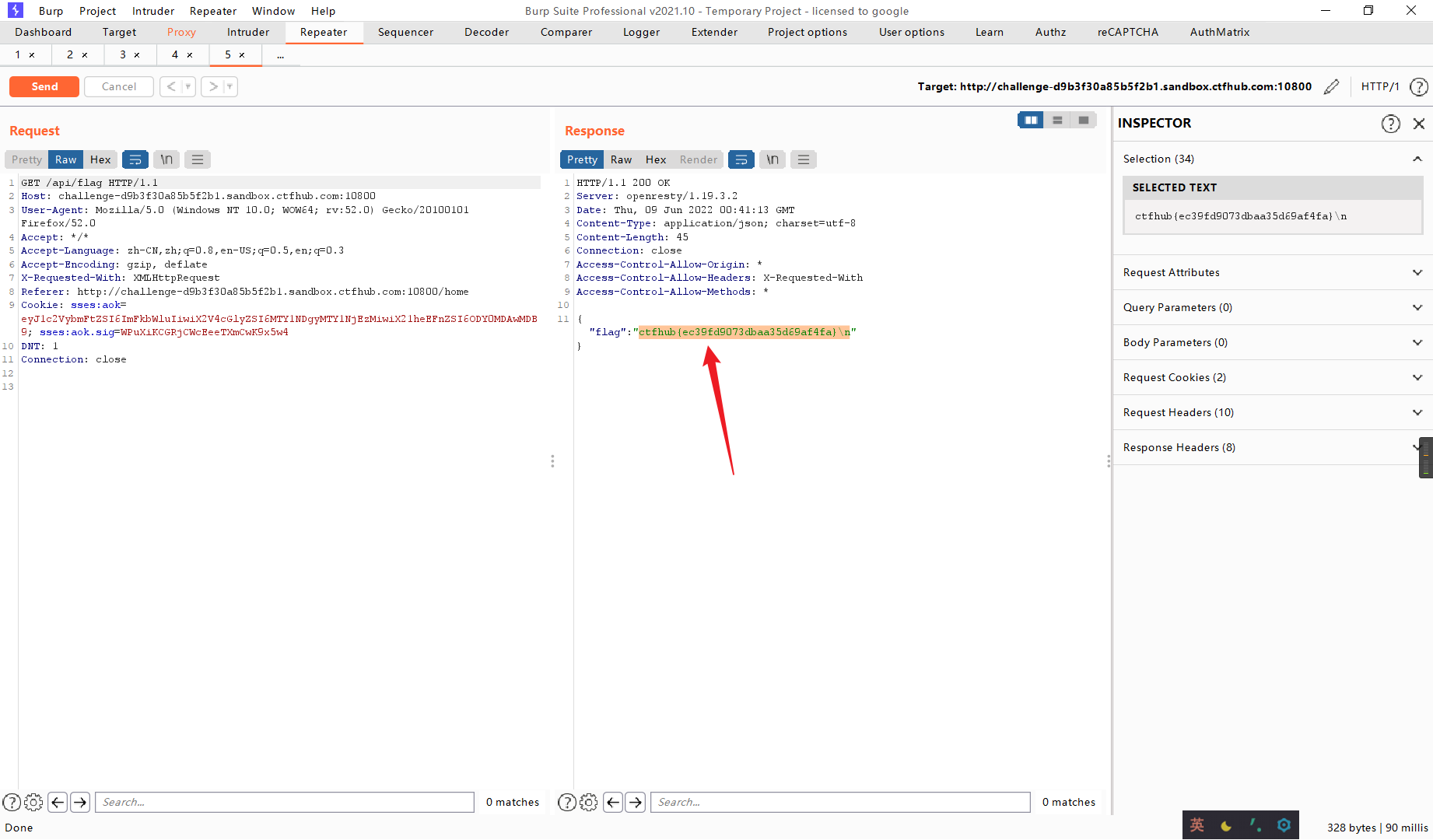Select combined tabbed layout icon
Screen dimensions: 1433x840
pyautogui.click(x=1084, y=120)
